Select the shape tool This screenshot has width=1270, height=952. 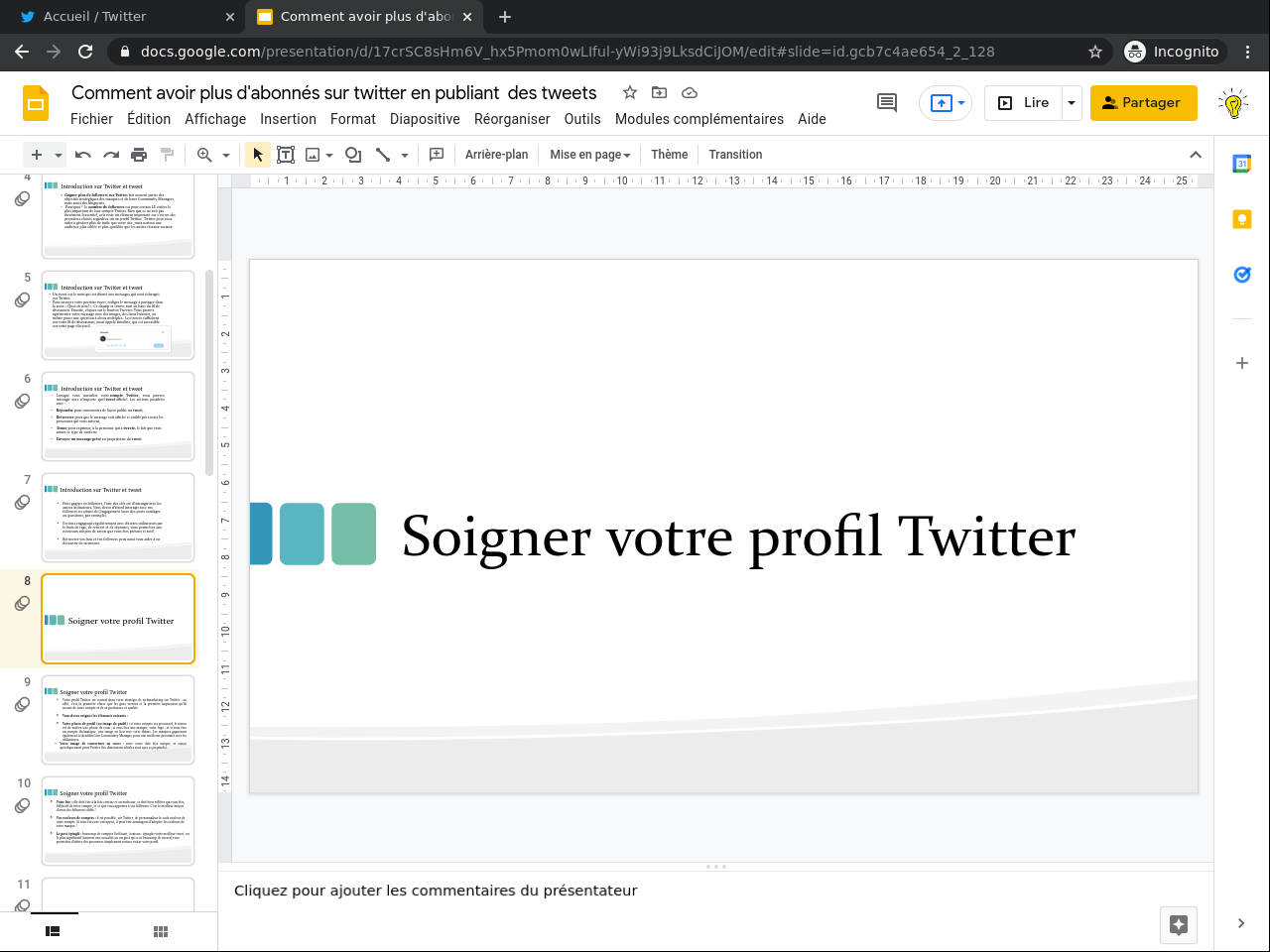(353, 155)
